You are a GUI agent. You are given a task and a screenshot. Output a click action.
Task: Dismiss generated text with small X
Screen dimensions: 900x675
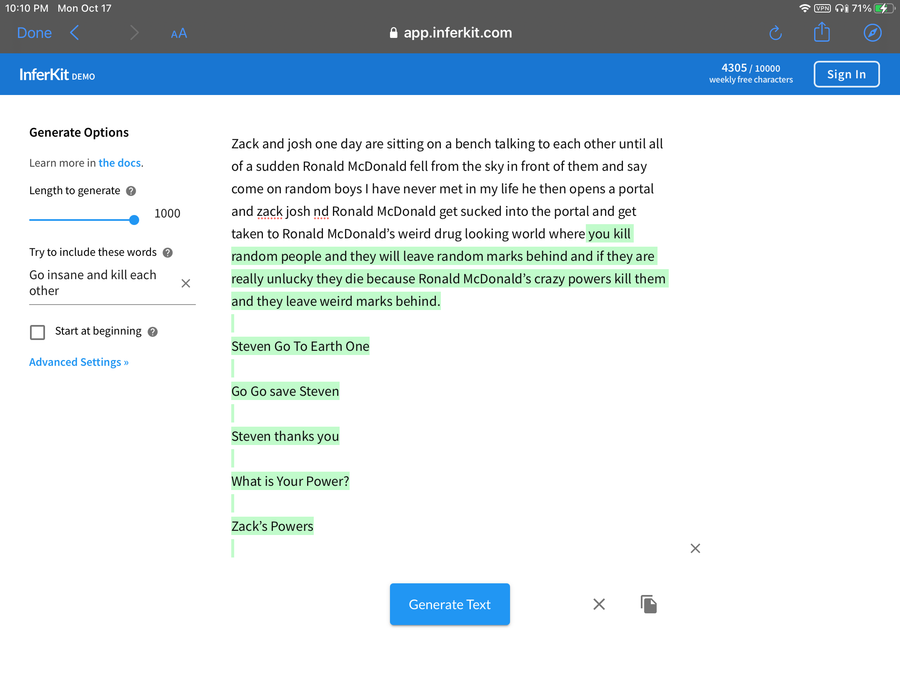pyautogui.click(x=695, y=549)
